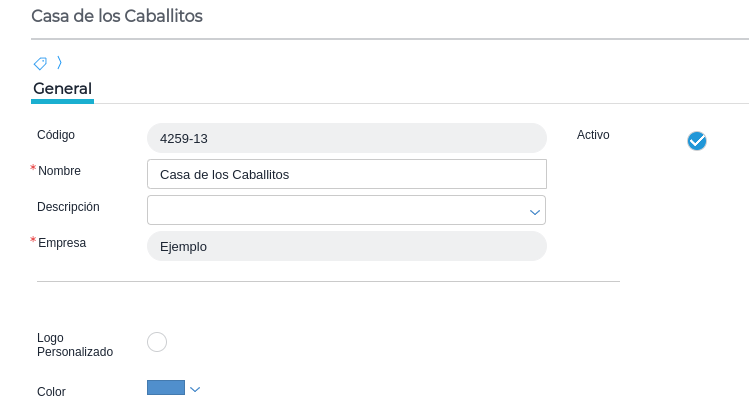
Task: Open the Descripción dropdown arrow
Action: [535, 211]
